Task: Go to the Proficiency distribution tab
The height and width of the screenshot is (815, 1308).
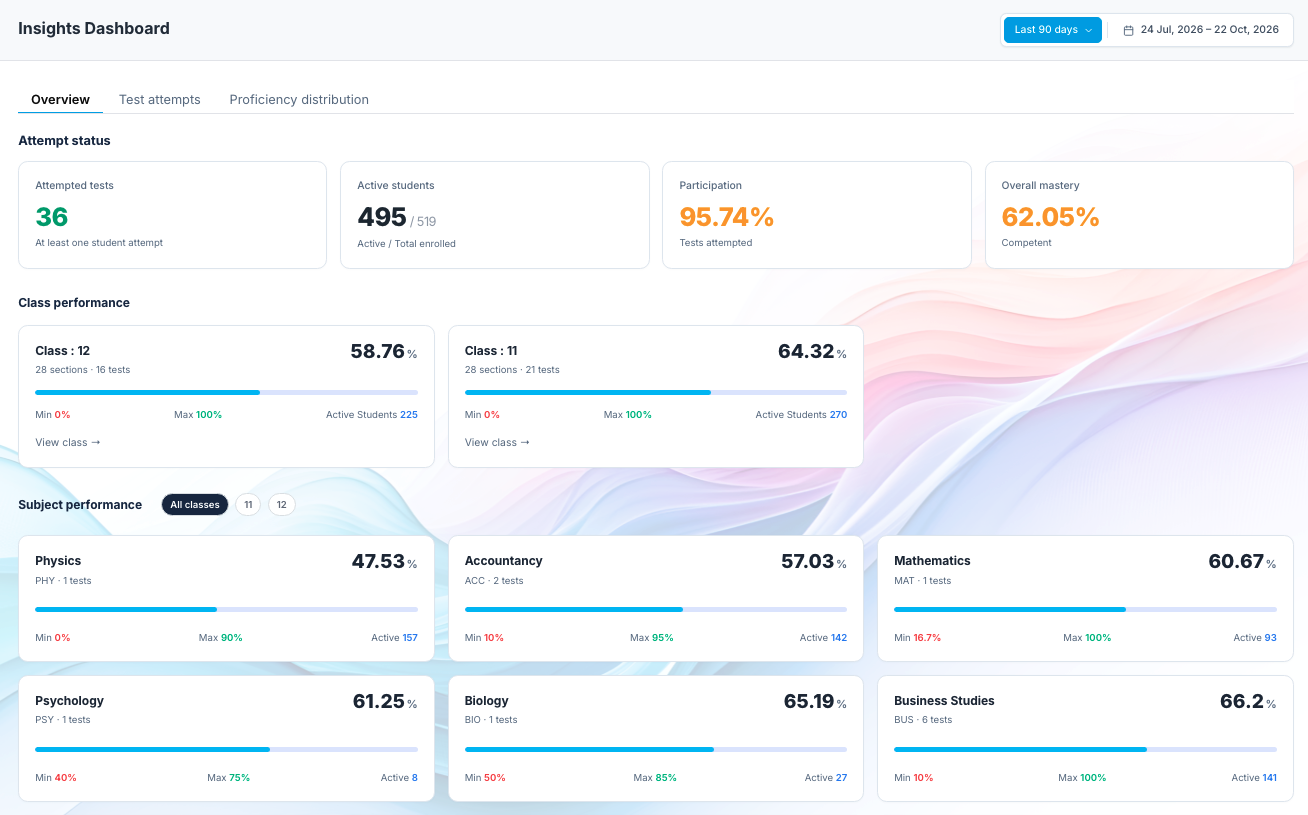Action: (x=299, y=100)
